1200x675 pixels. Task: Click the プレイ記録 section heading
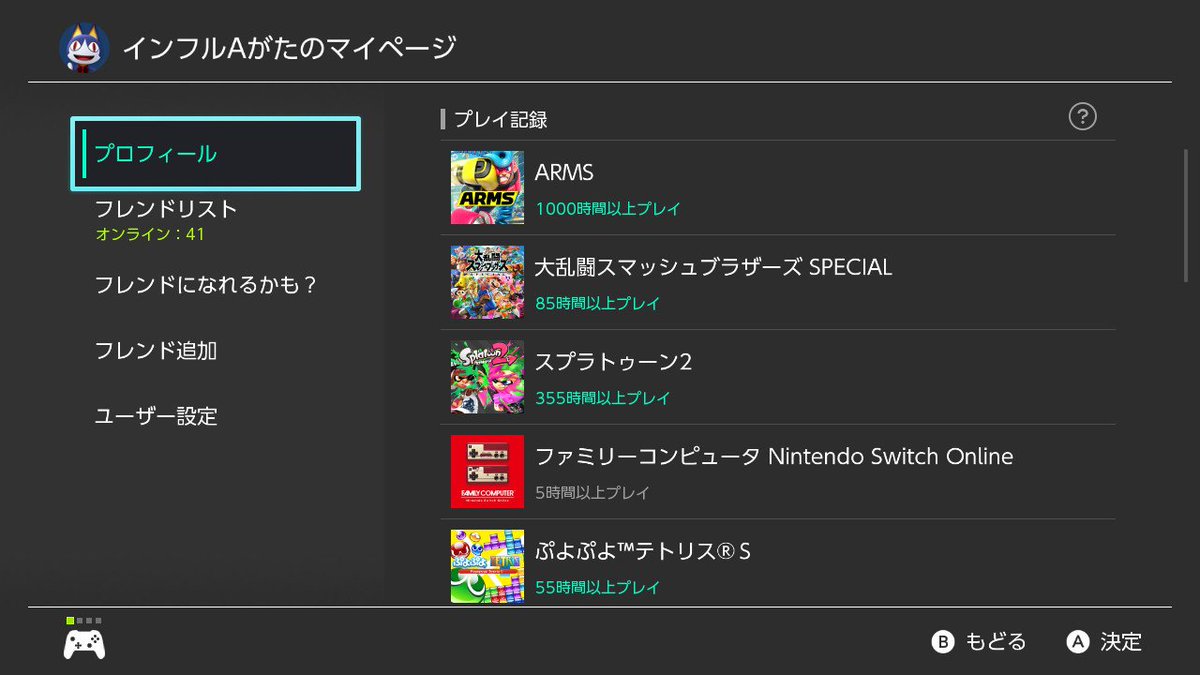(x=501, y=120)
